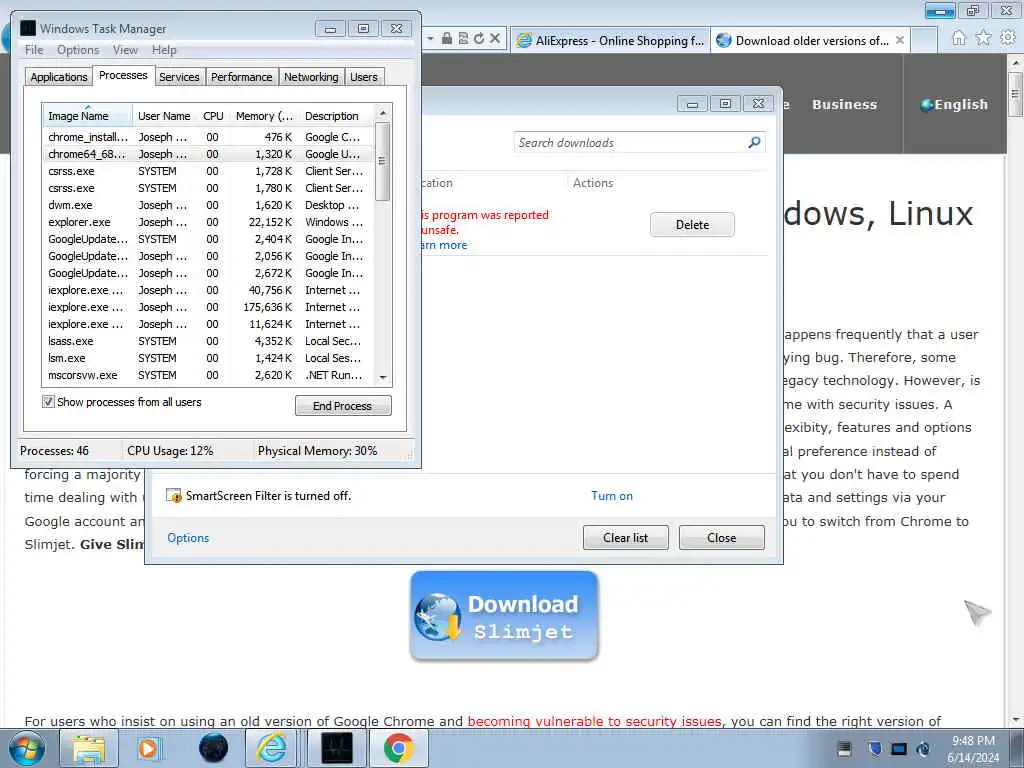Sort processes by Image Name column

coord(88,116)
